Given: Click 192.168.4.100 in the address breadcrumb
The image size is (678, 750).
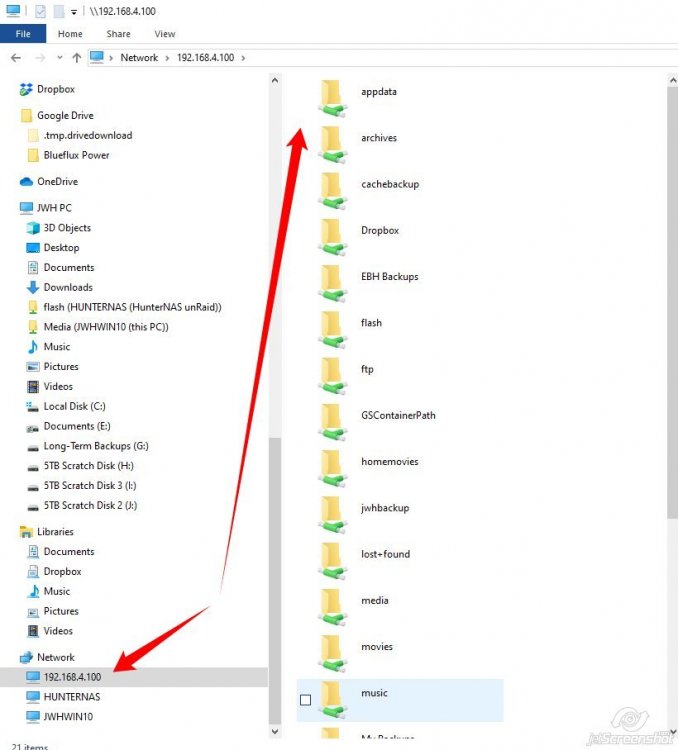Looking at the screenshot, I should 205,58.
